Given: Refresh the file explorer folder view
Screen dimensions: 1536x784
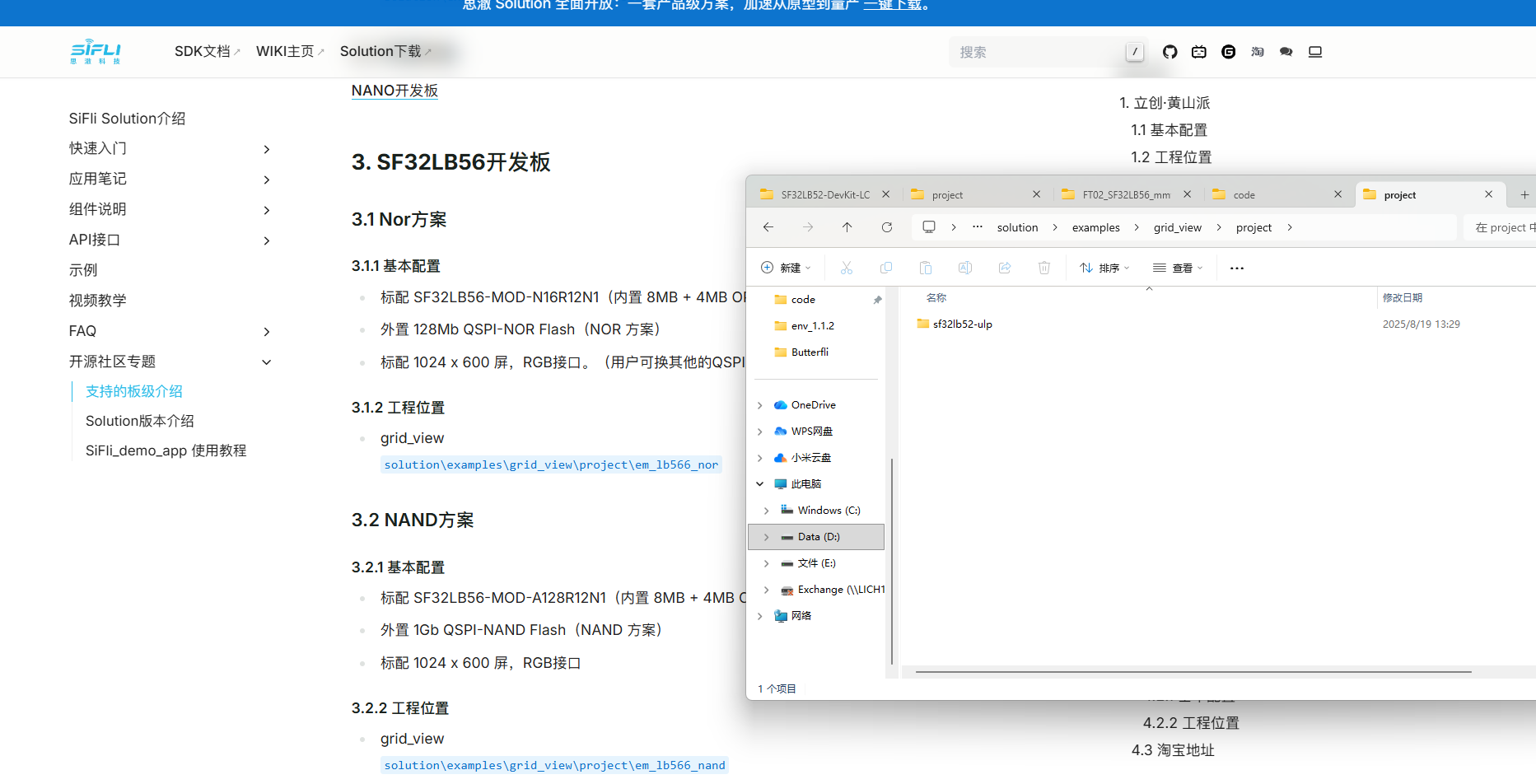Looking at the screenshot, I should click(x=886, y=227).
